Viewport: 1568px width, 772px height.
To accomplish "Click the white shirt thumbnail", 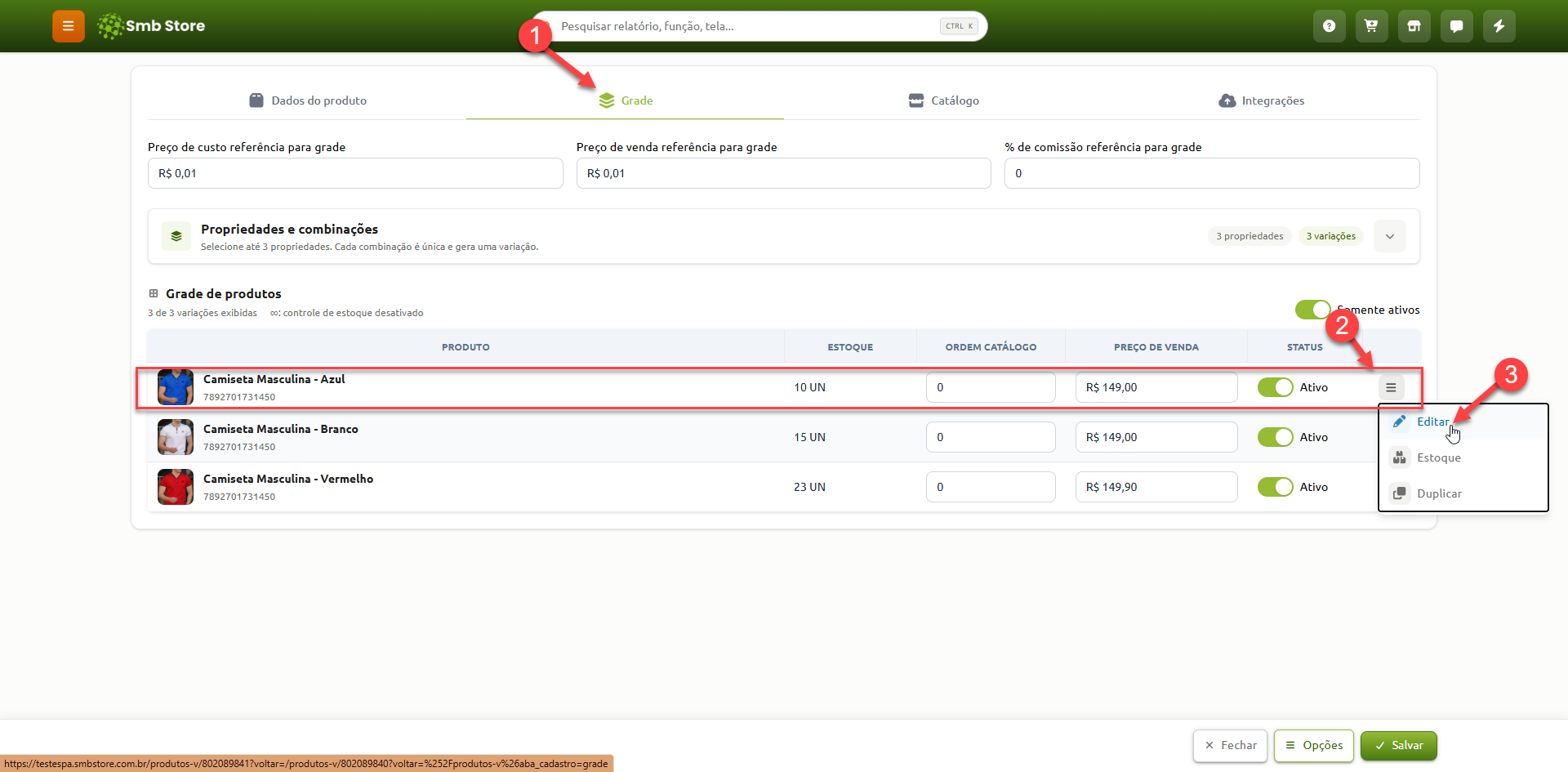I will (176, 437).
